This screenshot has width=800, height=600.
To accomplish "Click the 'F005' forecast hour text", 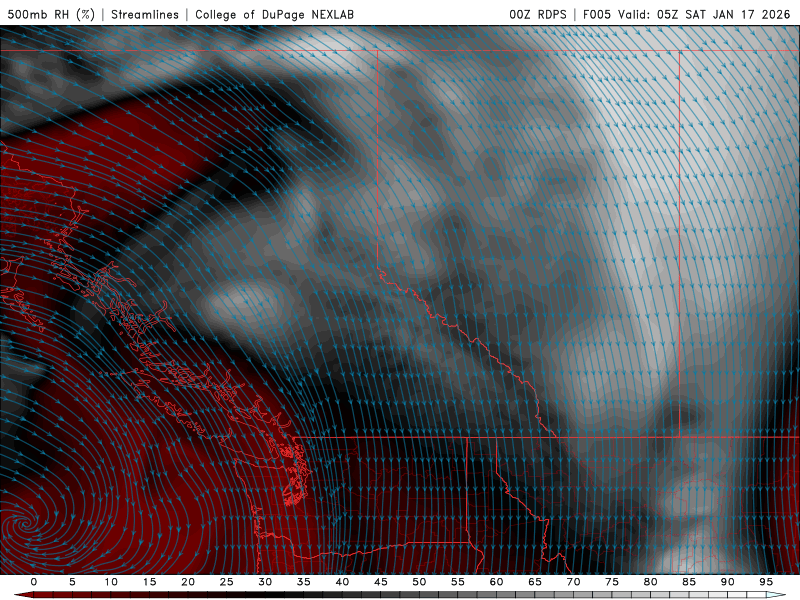I will coord(596,14).
